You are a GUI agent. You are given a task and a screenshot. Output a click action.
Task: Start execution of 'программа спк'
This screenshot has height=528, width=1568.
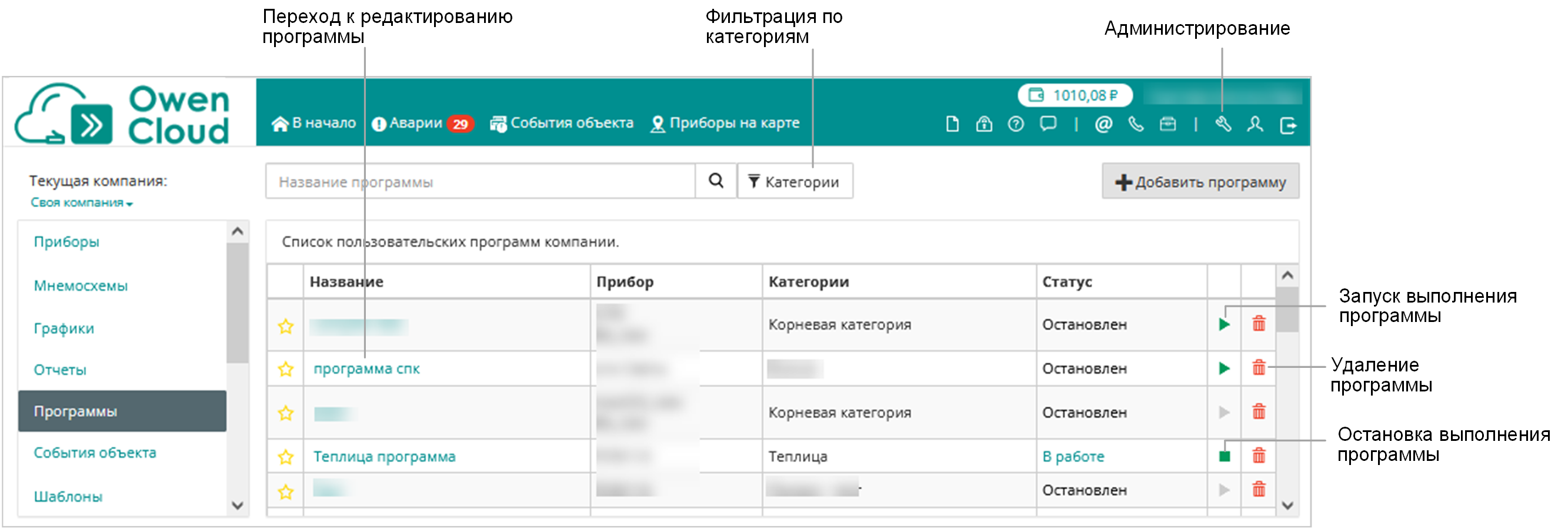pyautogui.click(x=1224, y=368)
